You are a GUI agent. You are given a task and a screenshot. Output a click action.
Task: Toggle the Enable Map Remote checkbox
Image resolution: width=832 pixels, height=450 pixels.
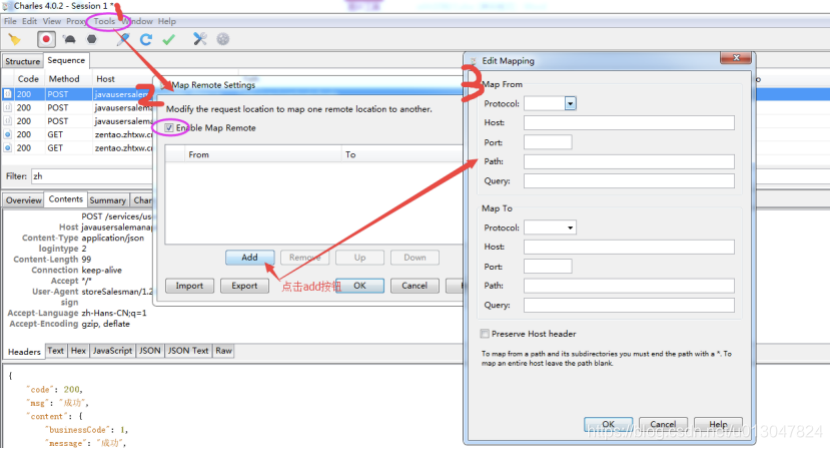[x=169, y=128]
